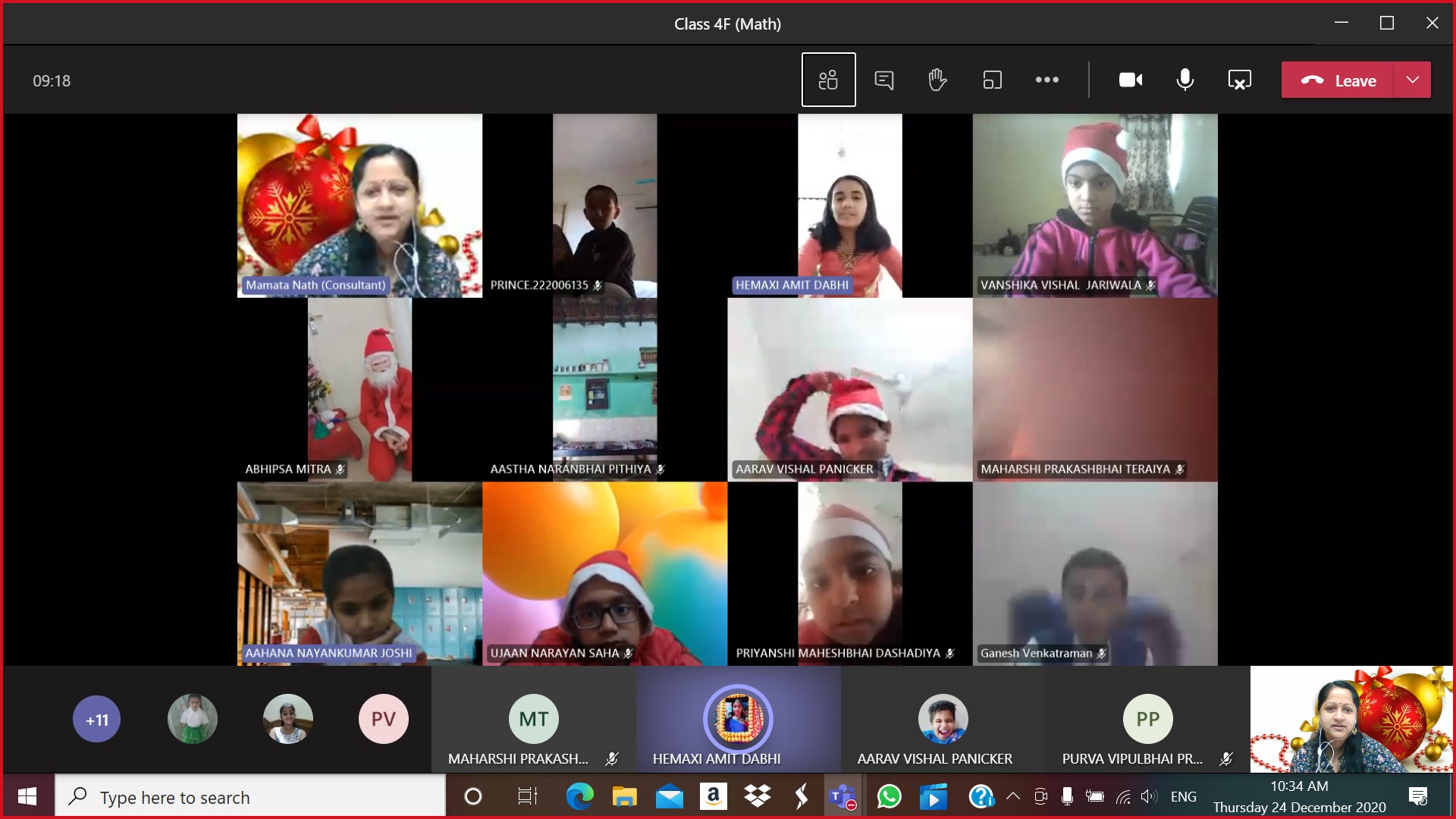Select ABHIPSA MITRA video tile
The image size is (1456, 819).
pyautogui.click(x=359, y=390)
